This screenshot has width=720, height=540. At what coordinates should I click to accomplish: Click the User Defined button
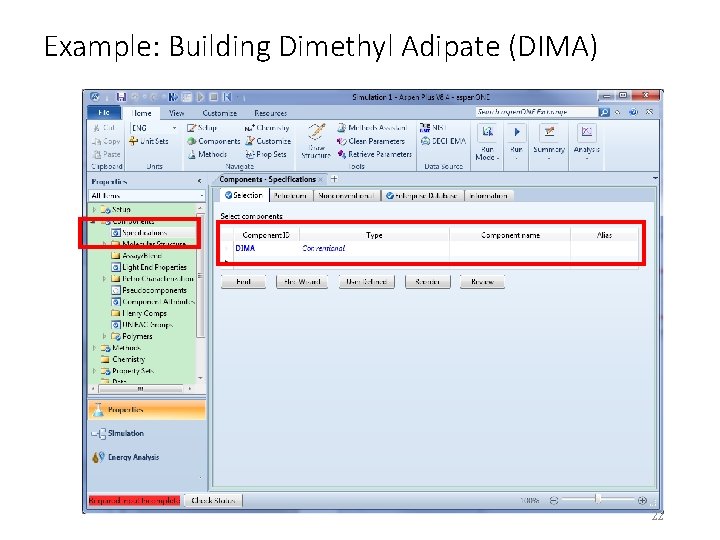[366, 281]
